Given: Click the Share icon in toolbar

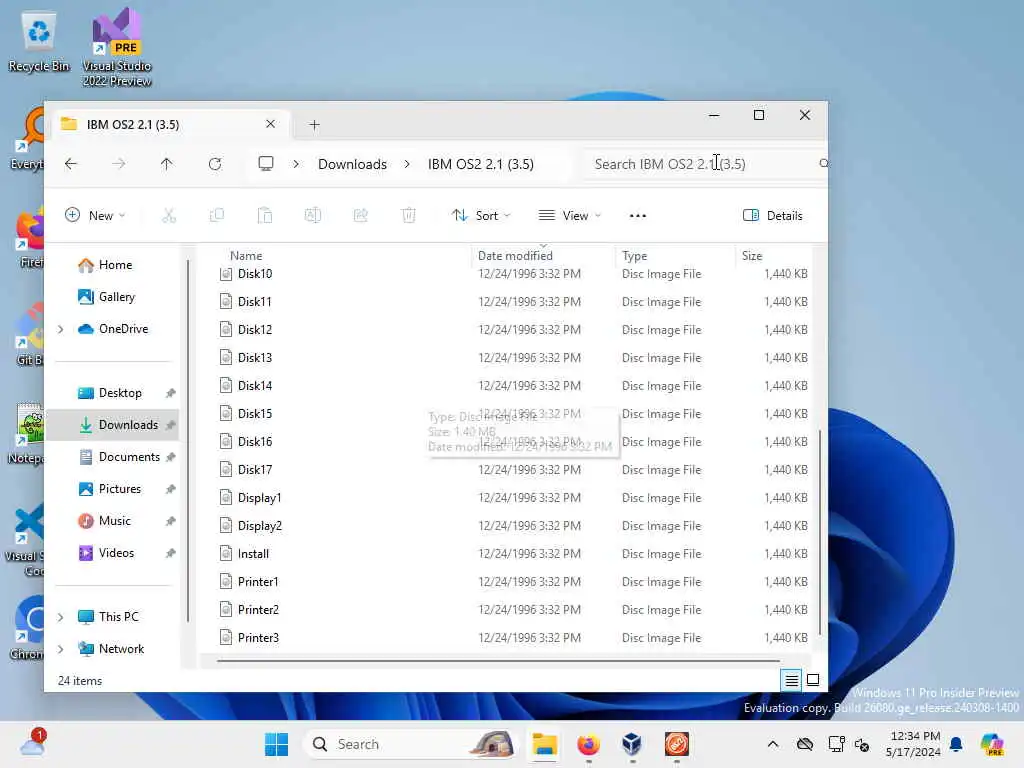Looking at the screenshot, I should pyautogui.click(x=360, y=216).
